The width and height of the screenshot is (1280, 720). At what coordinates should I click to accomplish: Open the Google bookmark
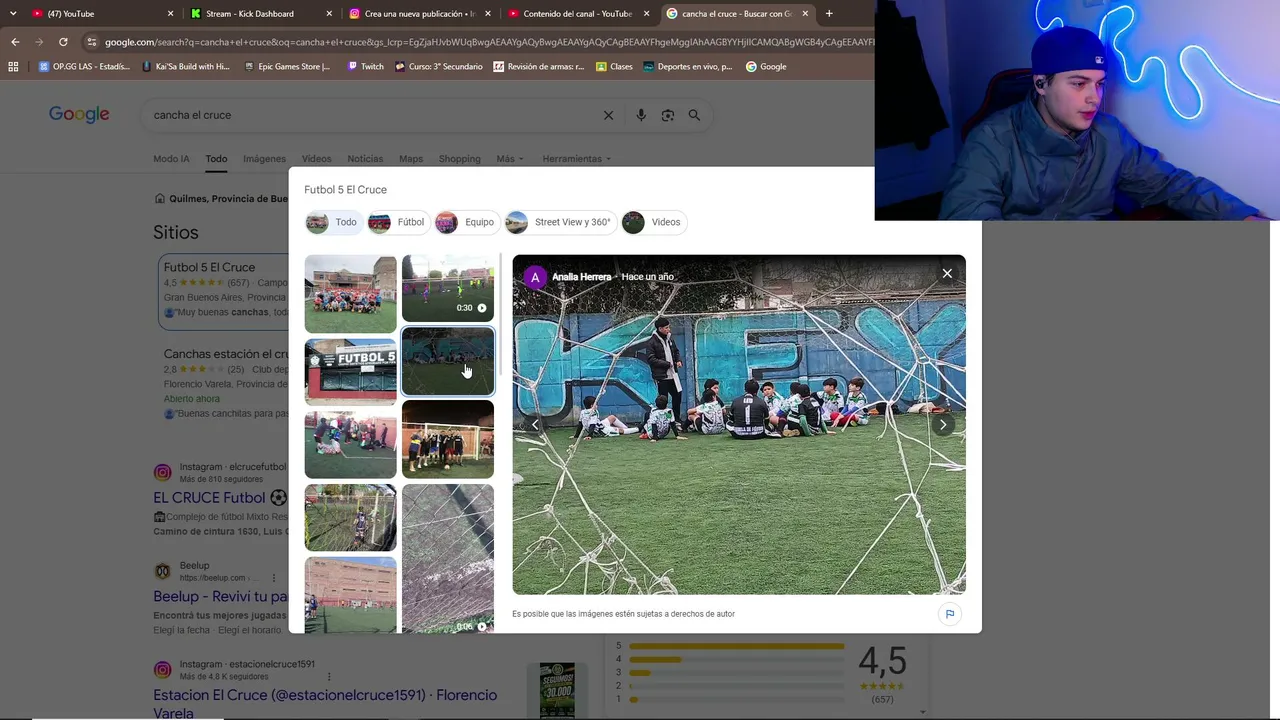[766, 67]
